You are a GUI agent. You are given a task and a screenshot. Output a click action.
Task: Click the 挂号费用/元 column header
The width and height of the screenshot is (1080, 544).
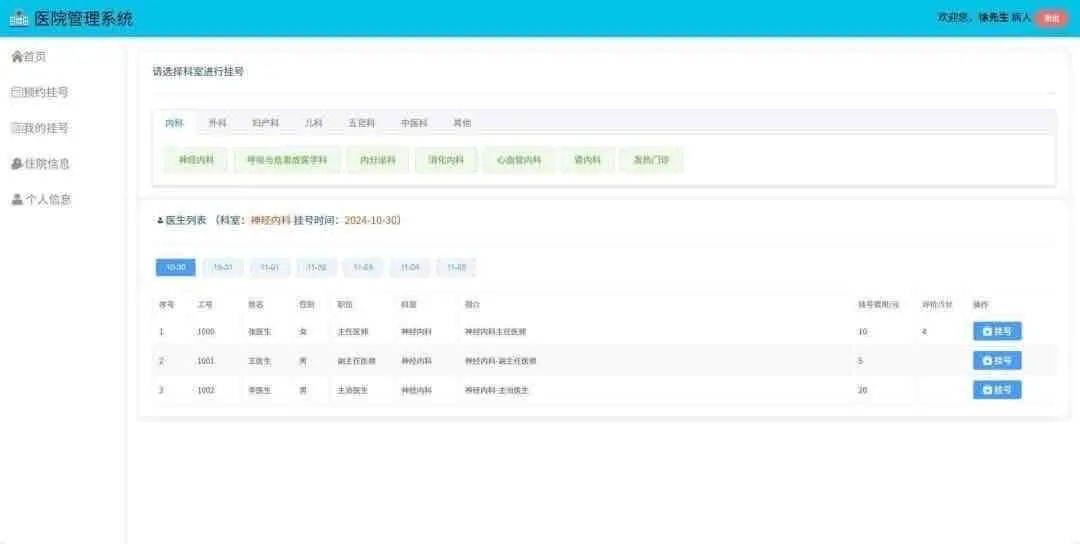(x=878, y=304)
